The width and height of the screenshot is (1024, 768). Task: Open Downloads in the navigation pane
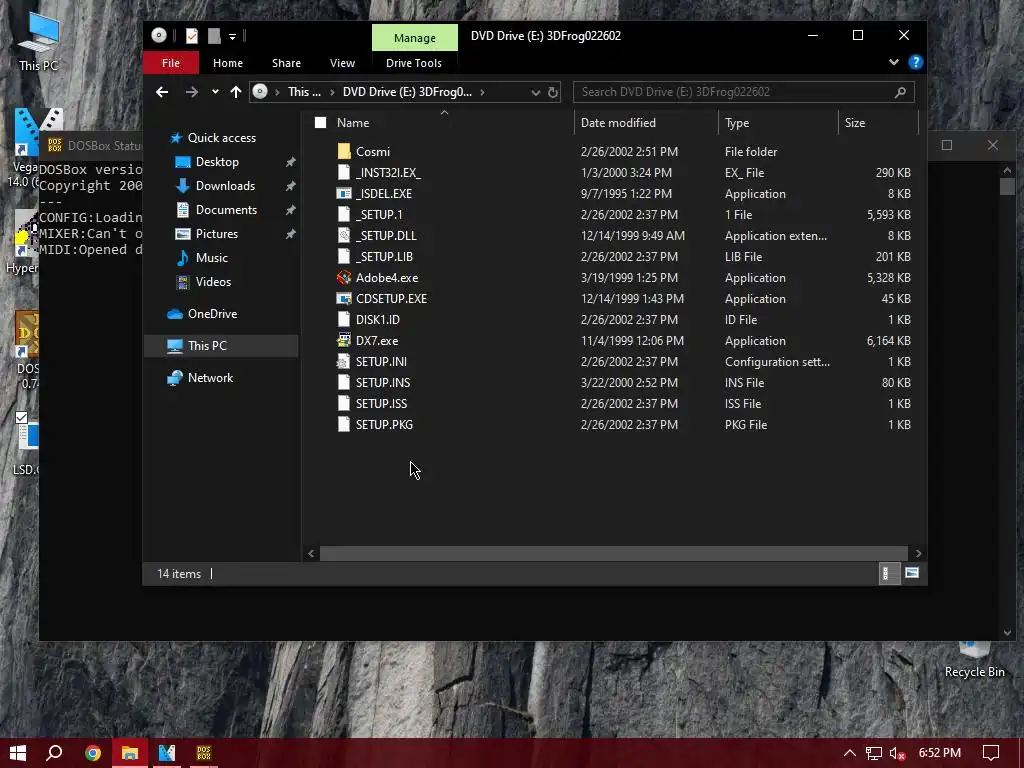(225, 186)
